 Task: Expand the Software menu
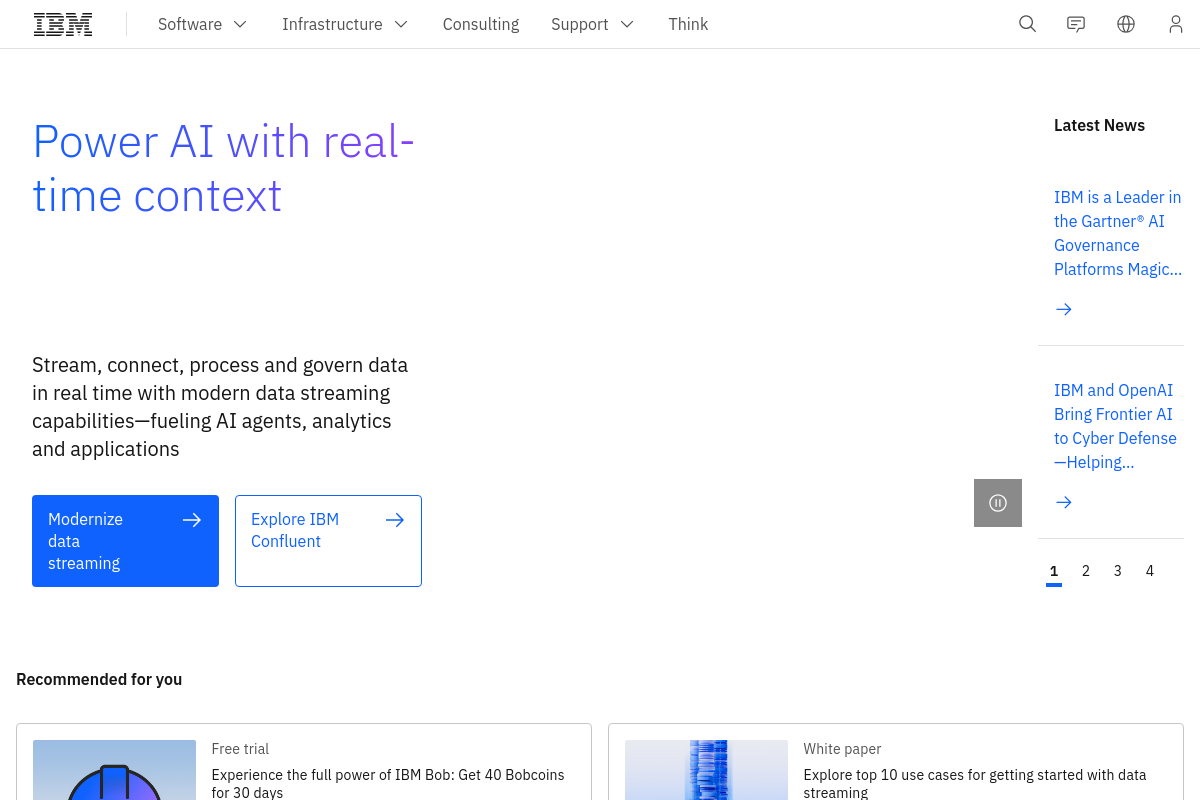203,24
